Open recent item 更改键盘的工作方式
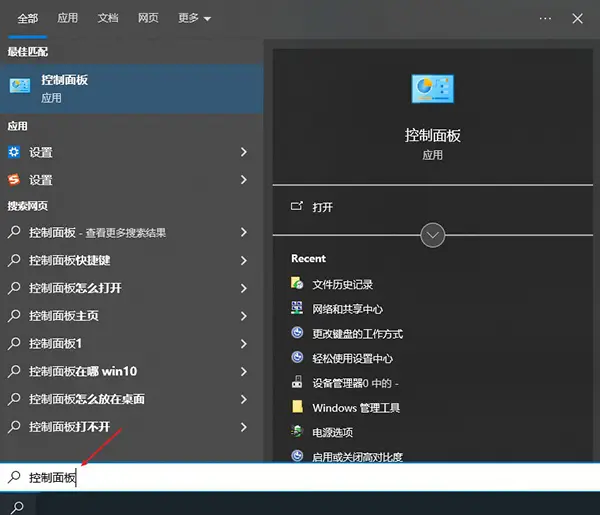Viewport: 600px width, 515px height. [357, 334]
